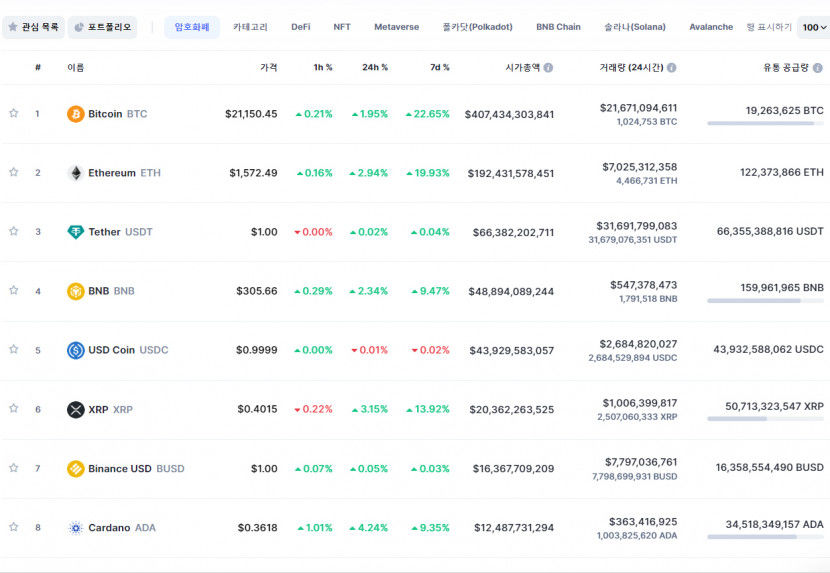This screenshot has height=573, width=830.
Task: Click USD Coin supply 43,932,588,062 USDC
Action: pyautogui.click(x=768, y=350)
